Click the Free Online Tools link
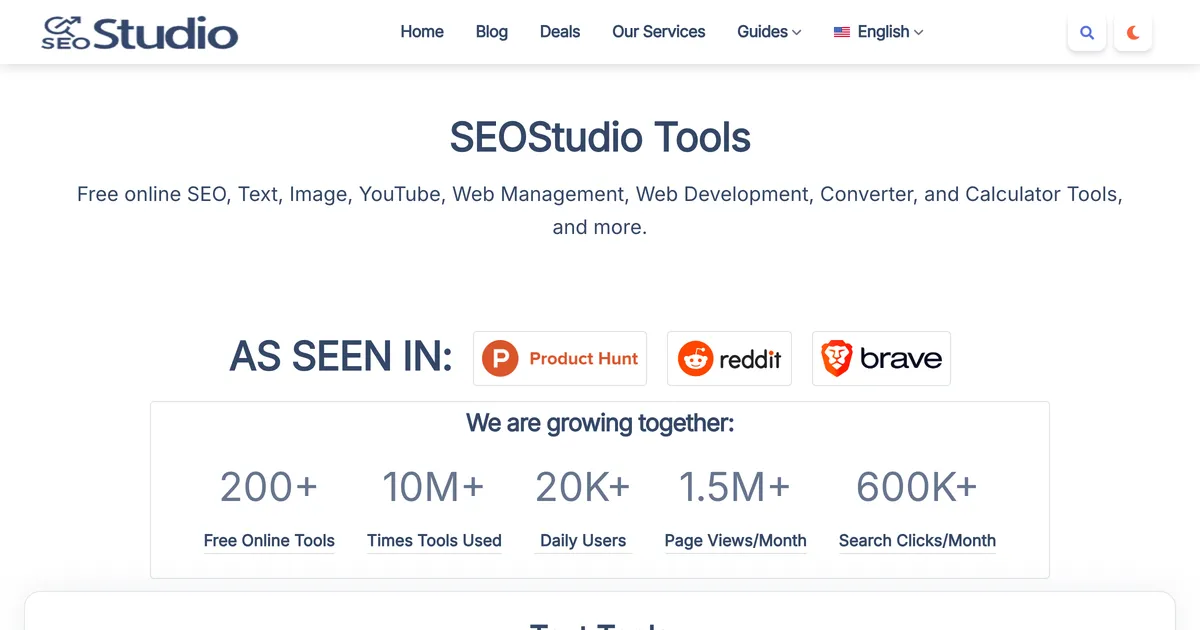 coord(268,540)
